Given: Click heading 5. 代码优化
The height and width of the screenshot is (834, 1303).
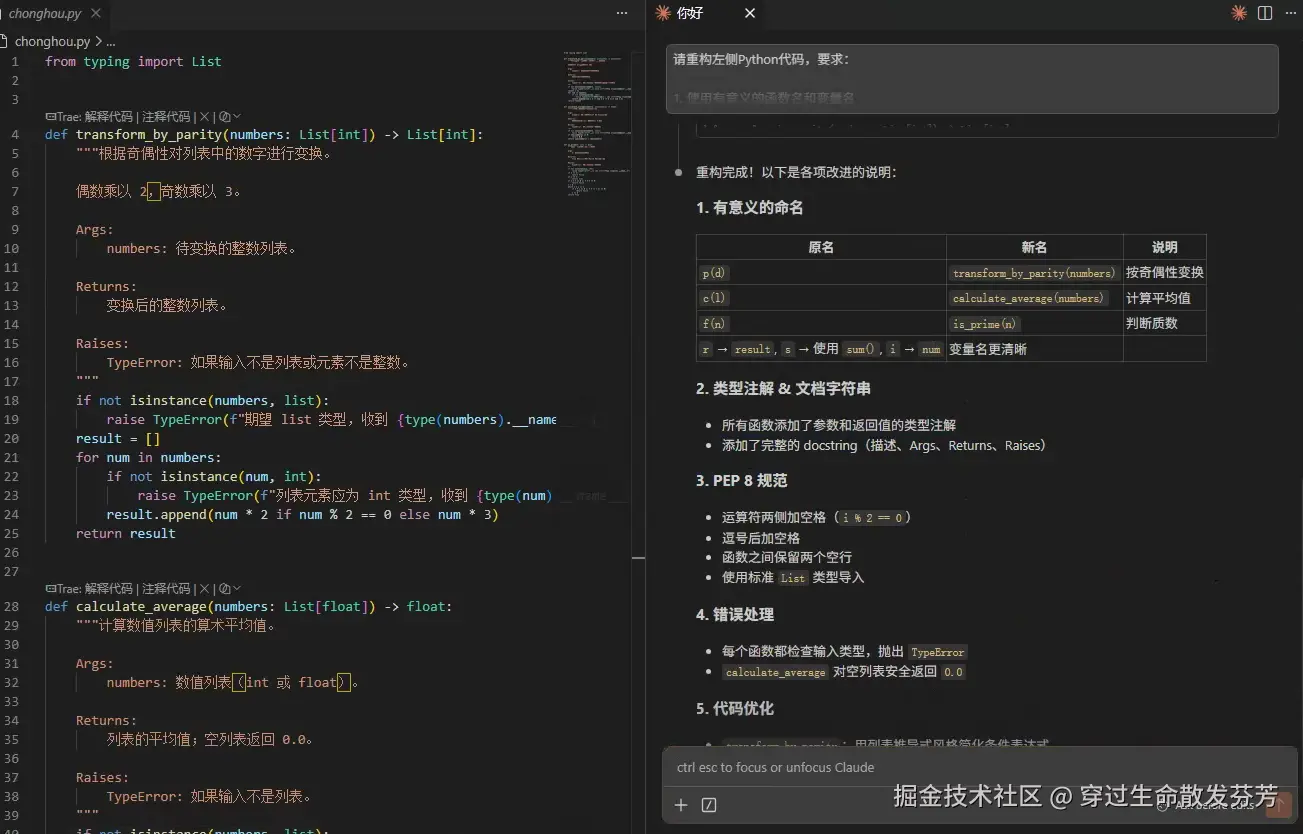Looking at the screenshot, I should click(735, 708).
